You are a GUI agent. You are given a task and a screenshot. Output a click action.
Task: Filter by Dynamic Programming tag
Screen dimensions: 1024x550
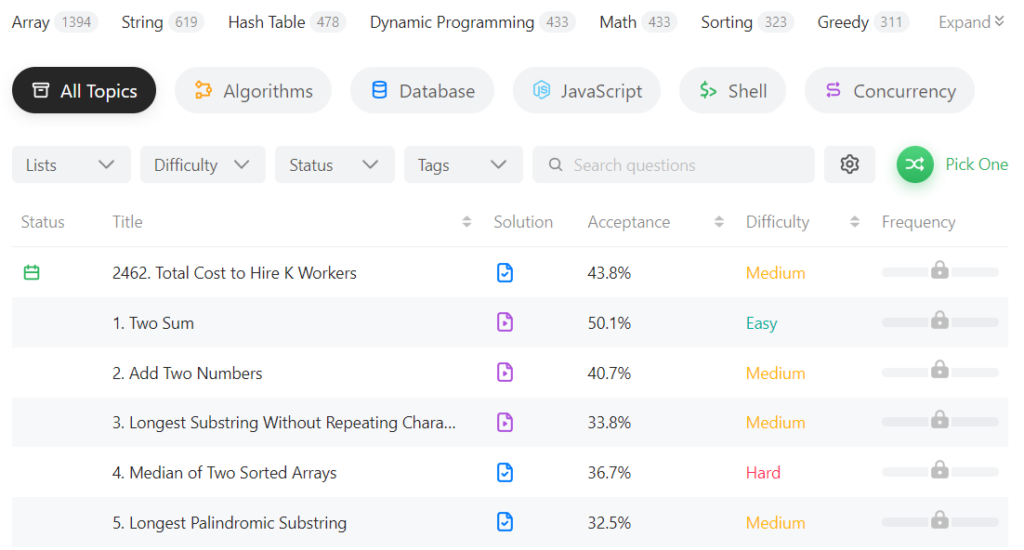coord(472,22)
